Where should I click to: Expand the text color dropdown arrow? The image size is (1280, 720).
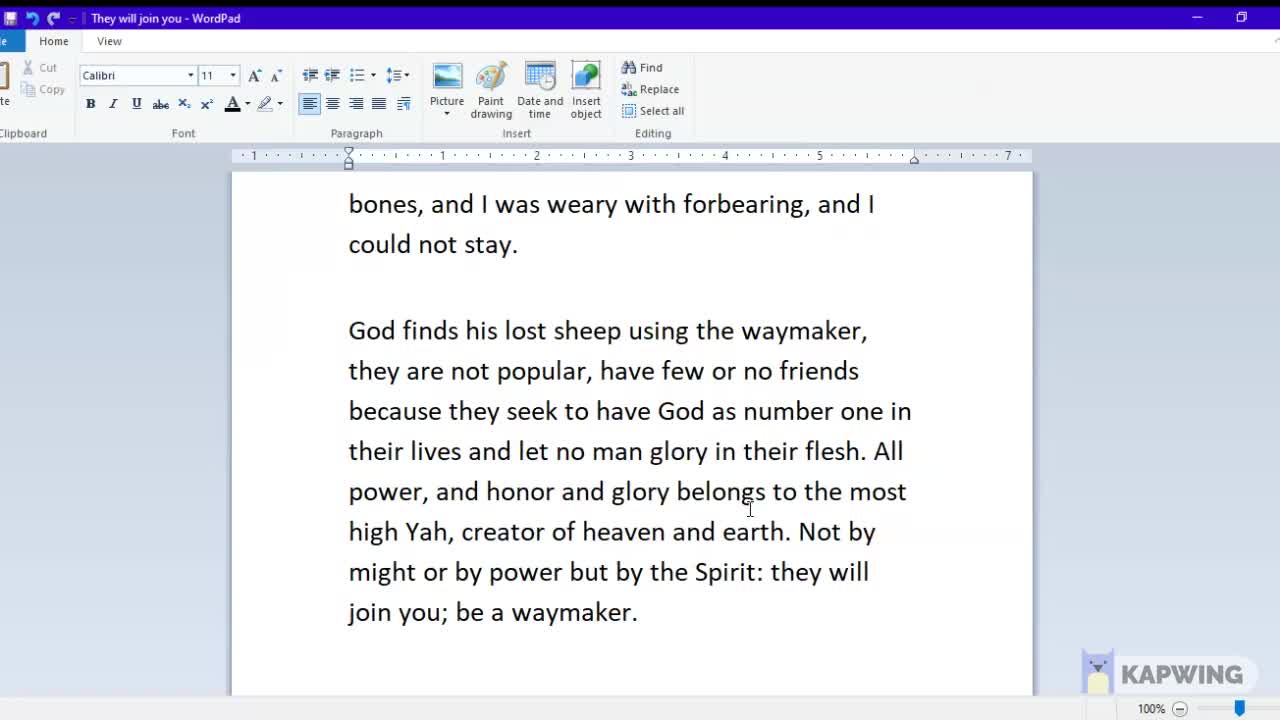[x=247, y=104]
